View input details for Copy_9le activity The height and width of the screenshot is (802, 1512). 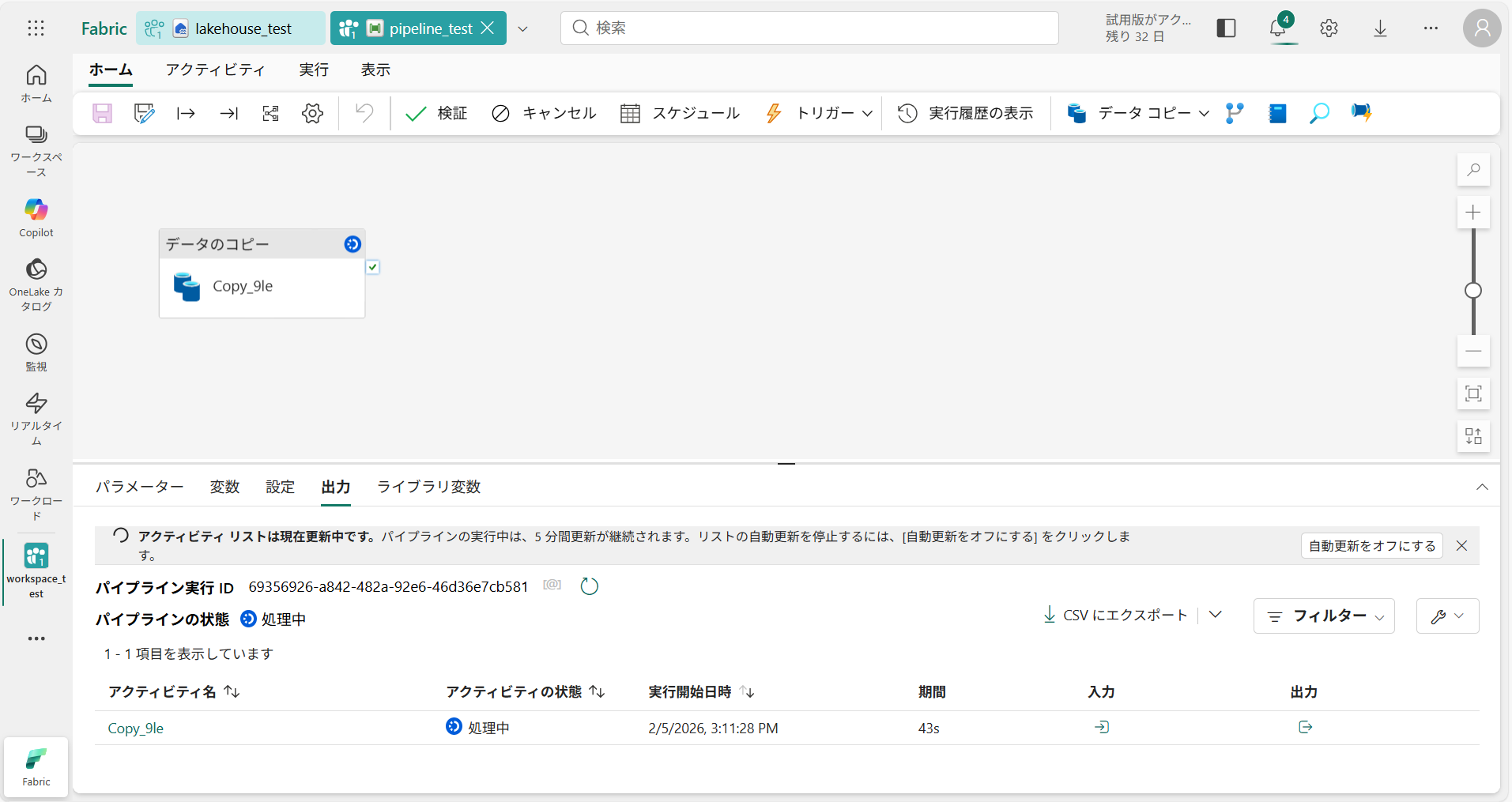tap(1102, 727)
